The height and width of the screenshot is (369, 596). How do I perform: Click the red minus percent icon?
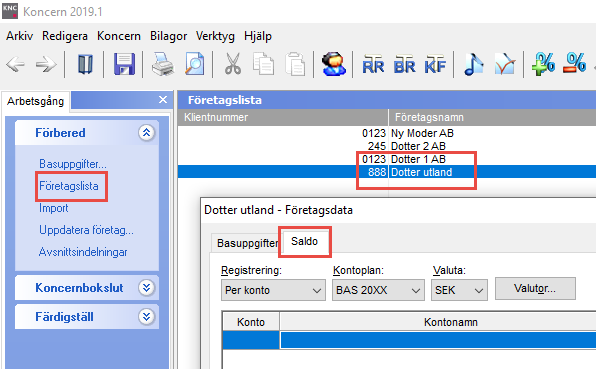coord(574,63)
